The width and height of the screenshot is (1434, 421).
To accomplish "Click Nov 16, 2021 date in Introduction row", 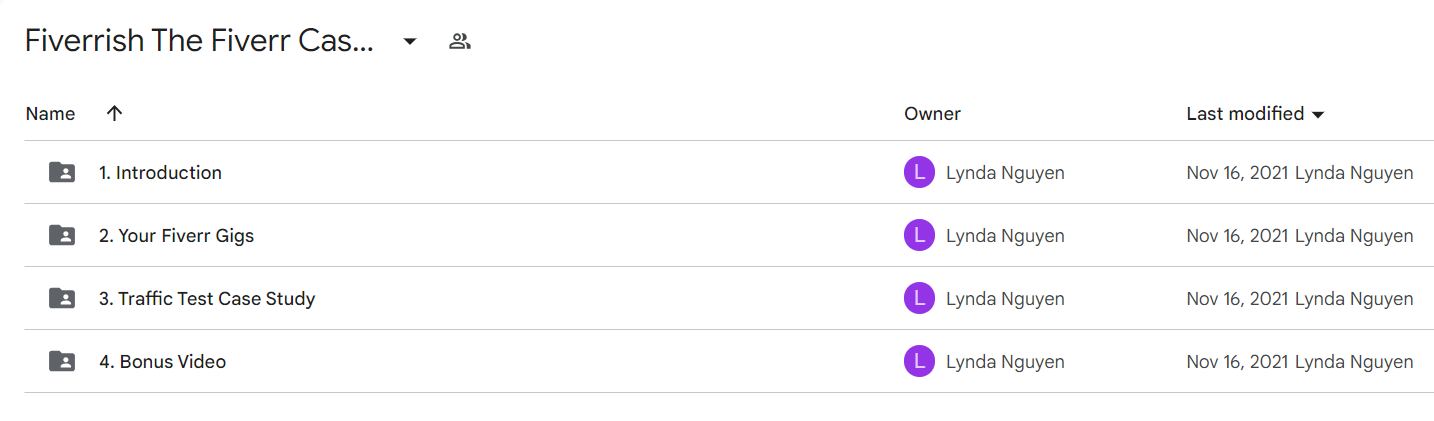I will click(1238, 173).
